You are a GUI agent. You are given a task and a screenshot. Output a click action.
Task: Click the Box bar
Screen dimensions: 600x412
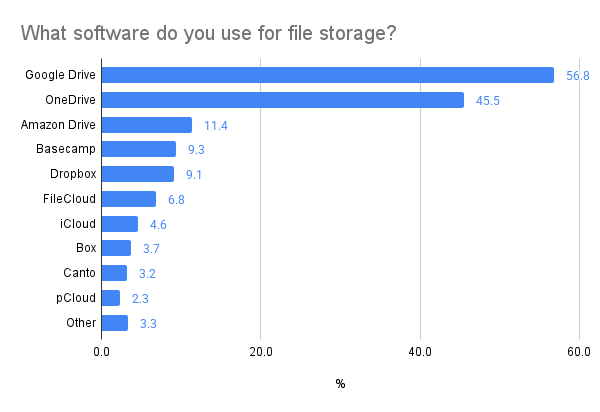coord(117,248)
